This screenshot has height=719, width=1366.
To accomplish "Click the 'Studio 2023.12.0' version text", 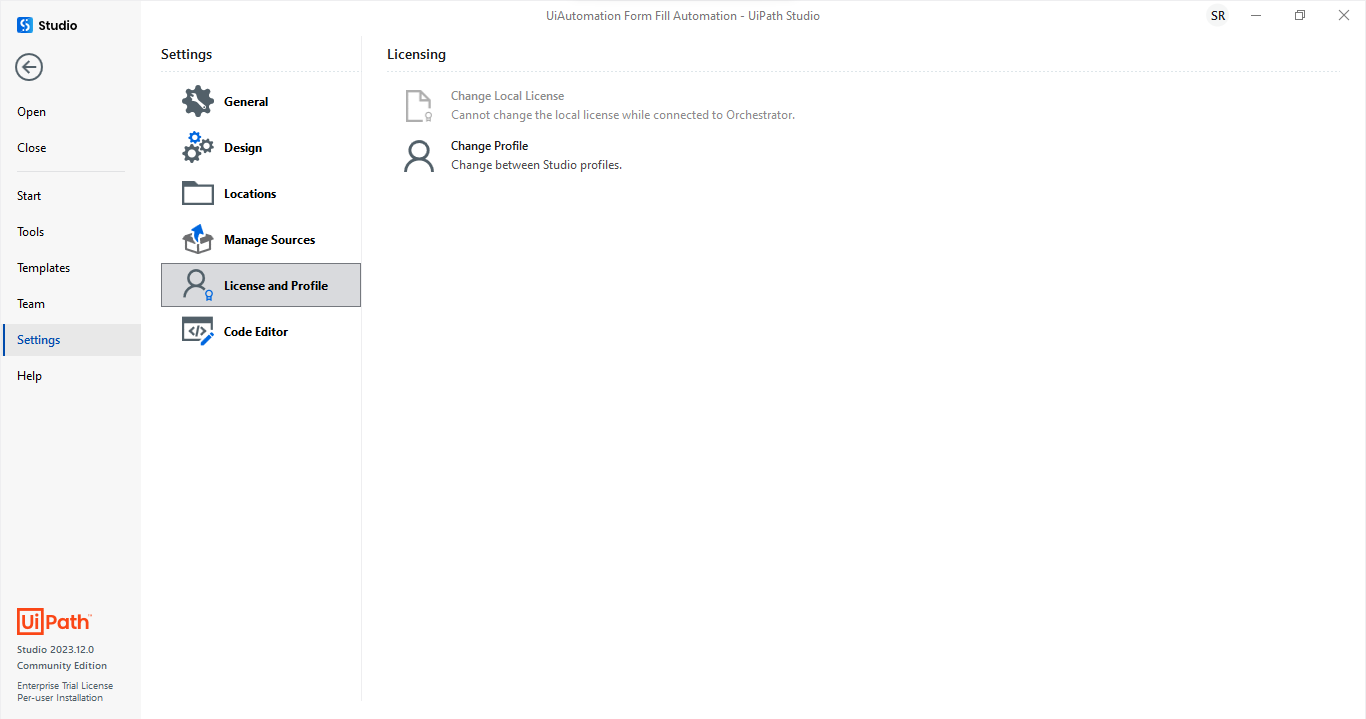I will pyautogui.click(x=56, y=650).
